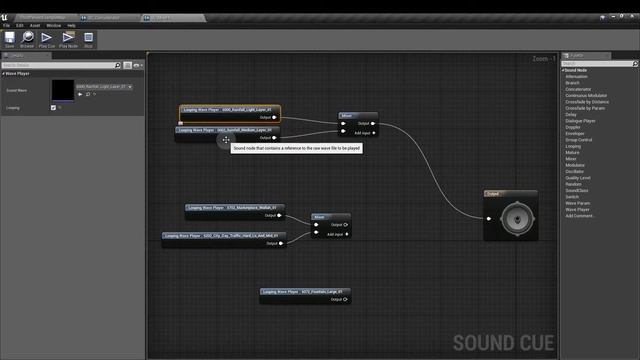Select Attenuation in the Palette
Viewport: 640px width, 360px height.
576,77
